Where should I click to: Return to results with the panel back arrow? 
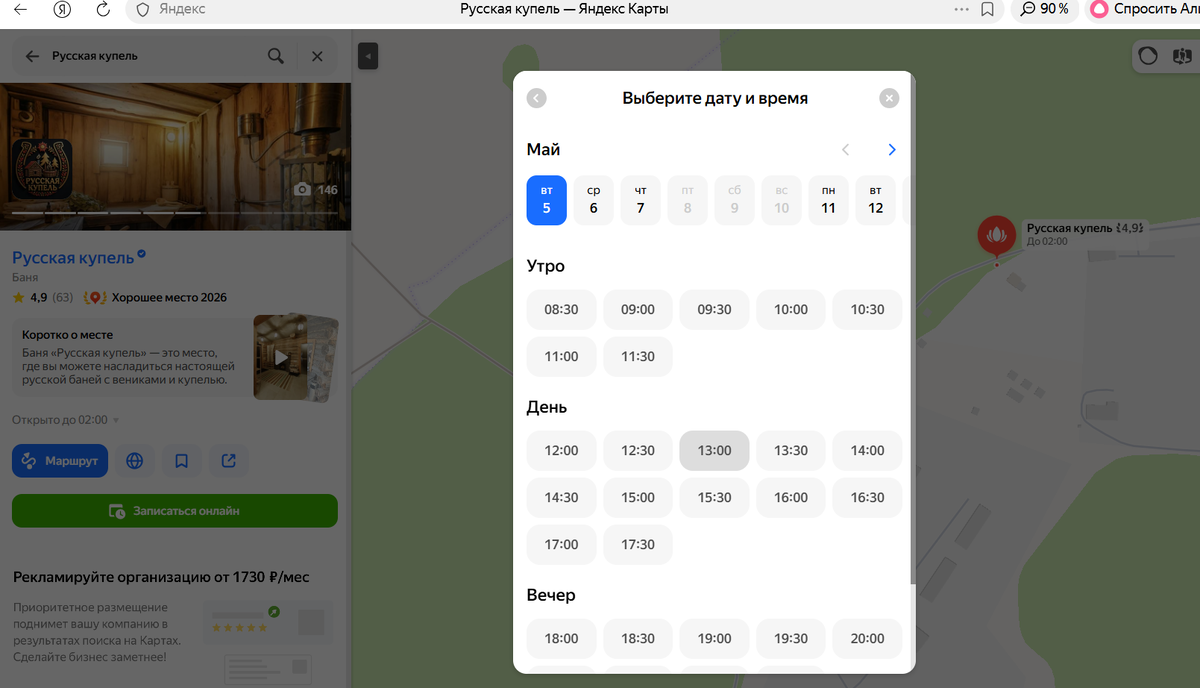[x=32, y=56]
